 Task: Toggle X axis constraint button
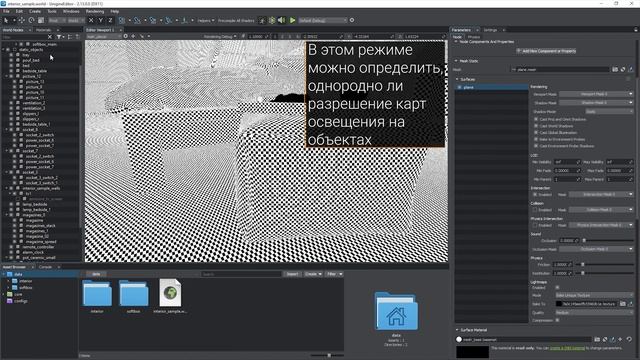coord(91,20)
